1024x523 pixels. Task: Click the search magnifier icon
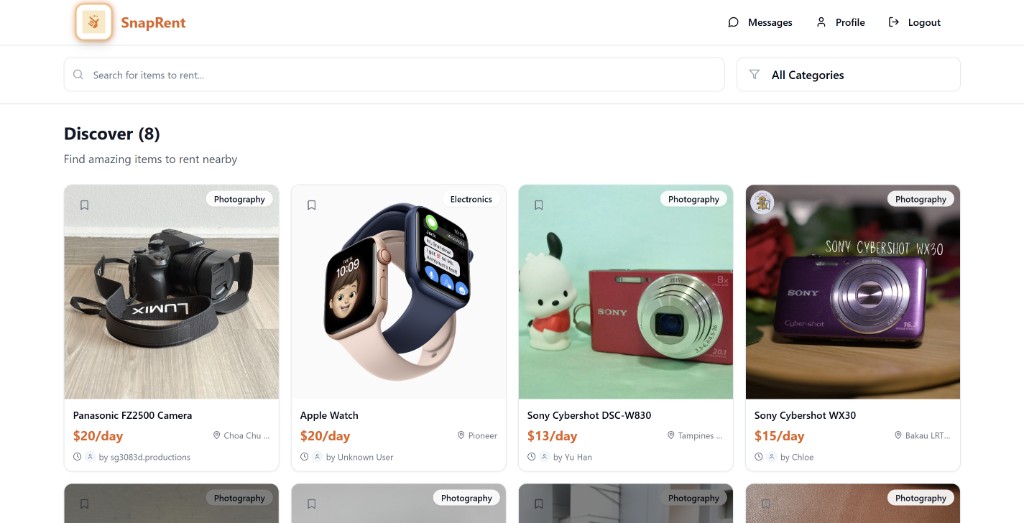(79, 75)
